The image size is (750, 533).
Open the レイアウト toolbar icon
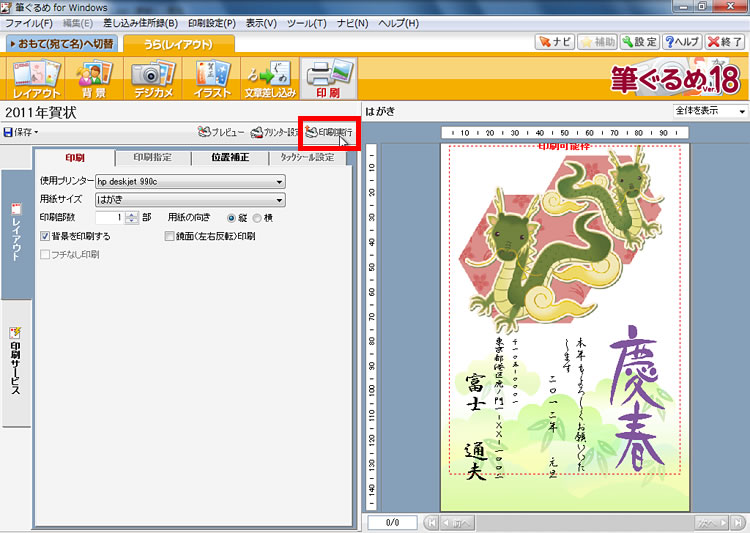click(36, 78)
